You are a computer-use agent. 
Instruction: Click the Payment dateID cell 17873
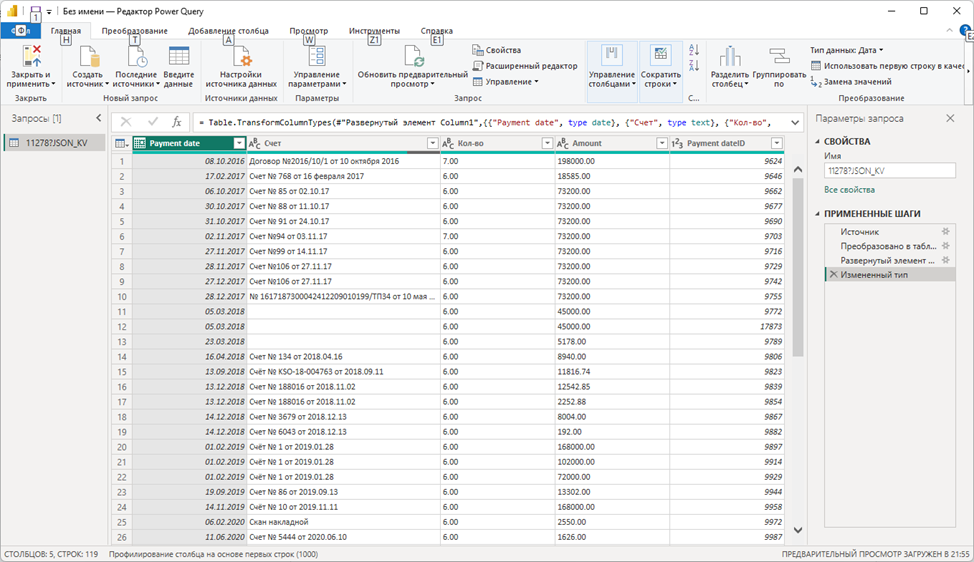pos(727,327)
